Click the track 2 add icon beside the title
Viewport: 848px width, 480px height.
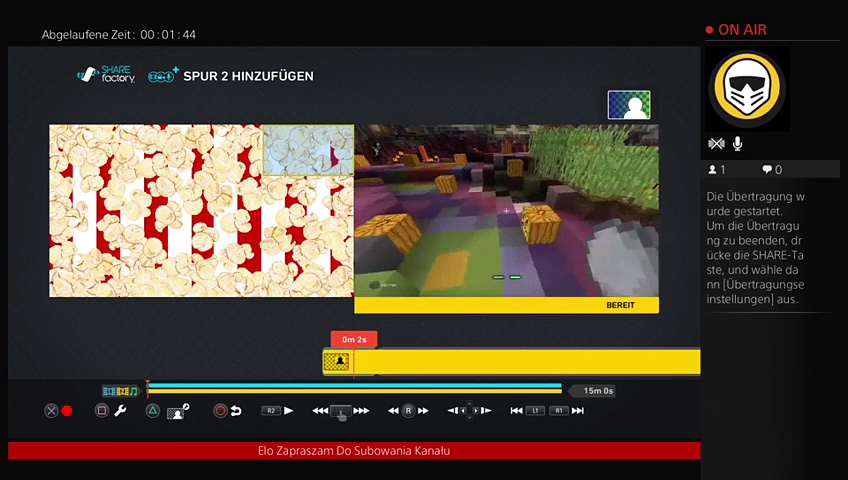tap(163, 75)
